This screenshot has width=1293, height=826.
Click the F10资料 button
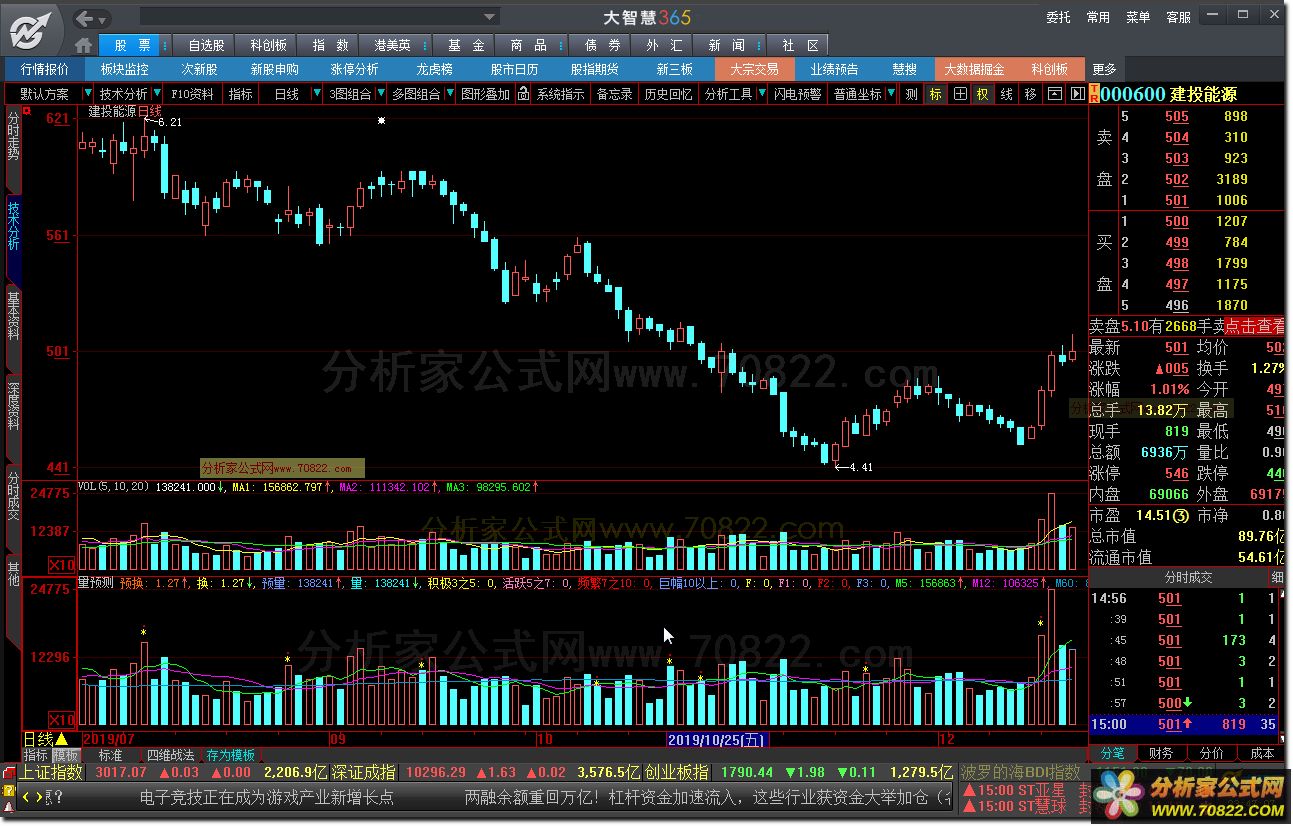[192, 94]
